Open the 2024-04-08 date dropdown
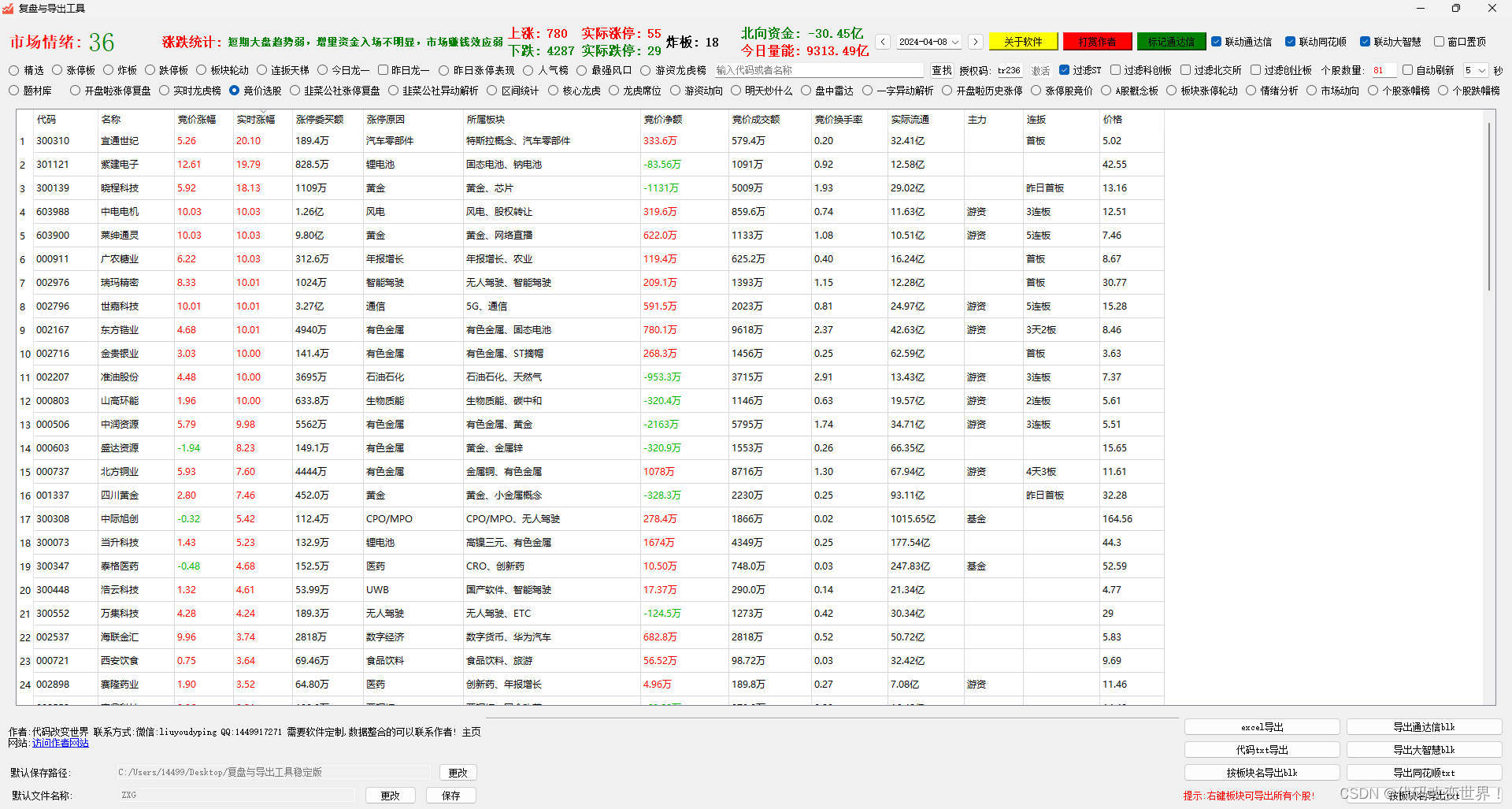The image size is (1512, 809). (x=929, y=42)
